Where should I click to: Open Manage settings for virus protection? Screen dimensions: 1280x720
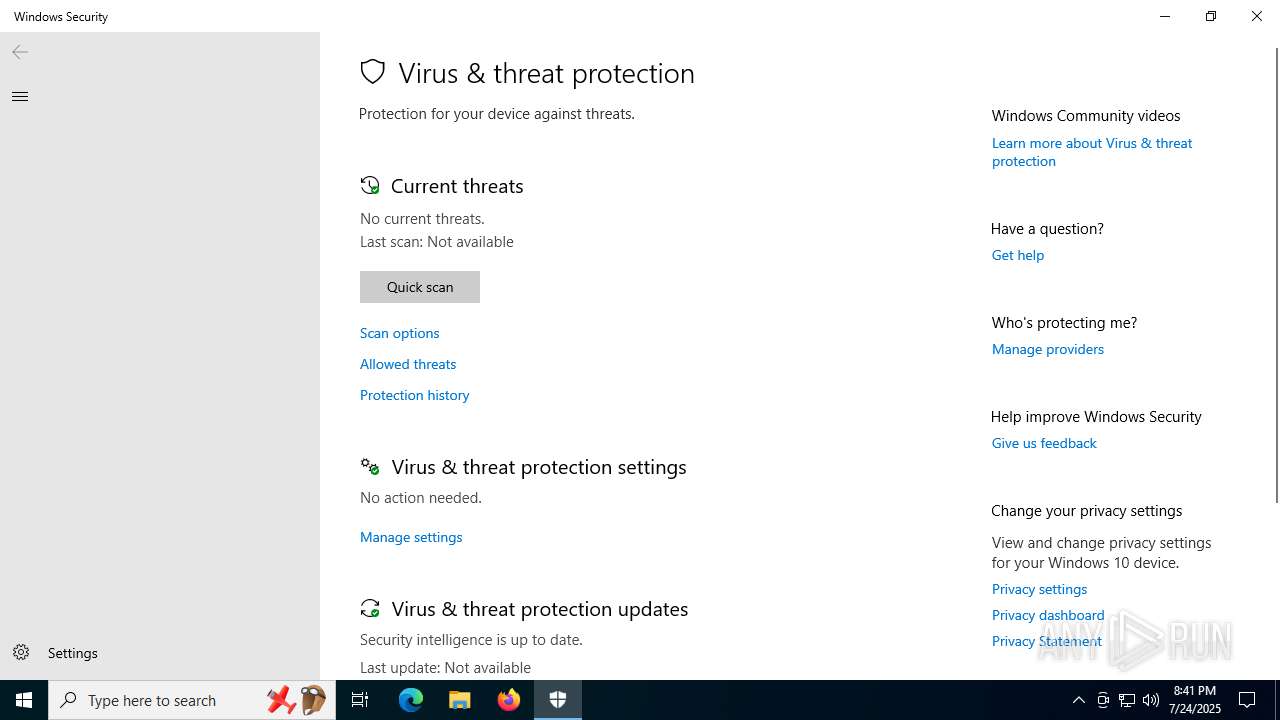tap(411, 537)
